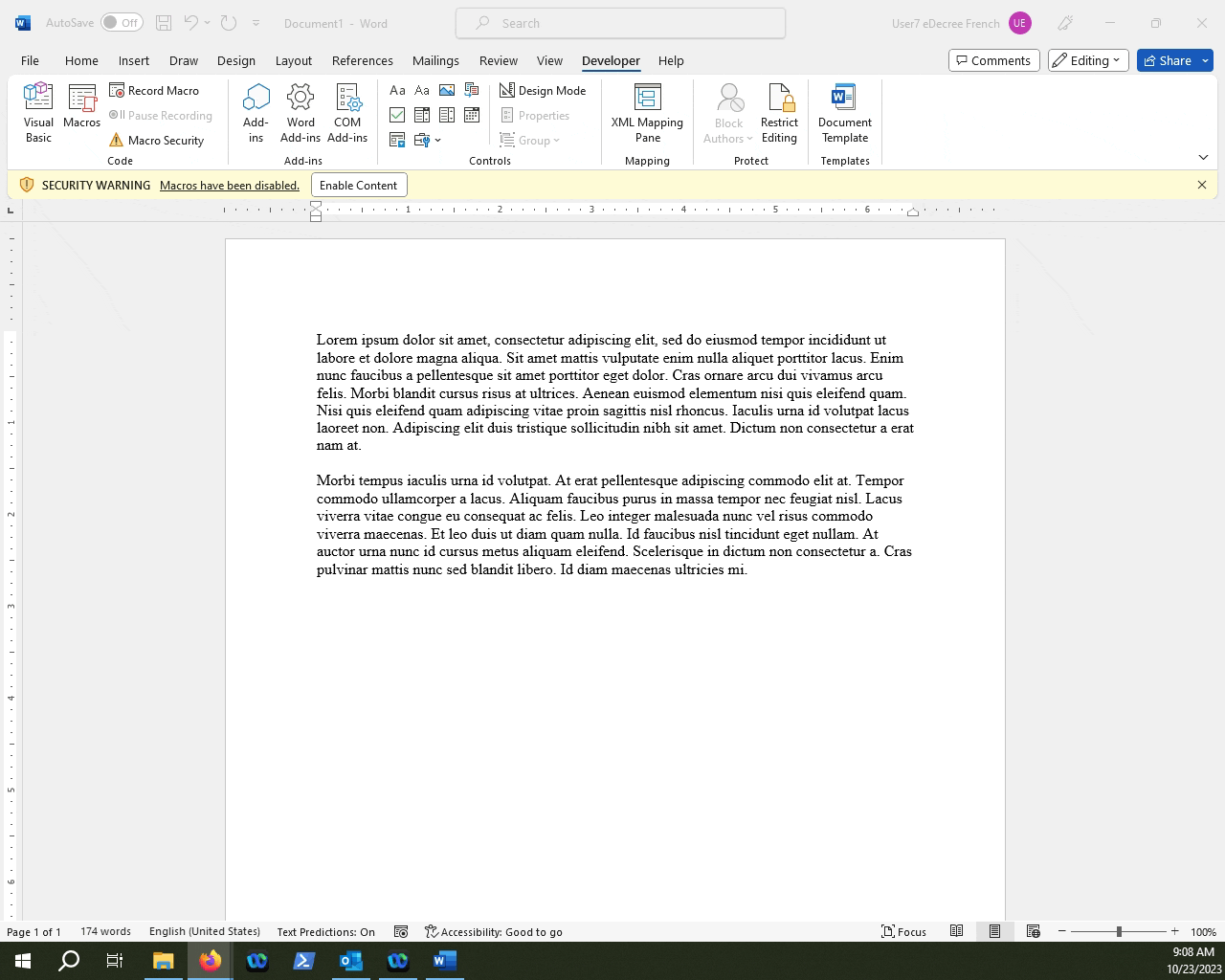Open the Visual Basic editor

(38, 113)
